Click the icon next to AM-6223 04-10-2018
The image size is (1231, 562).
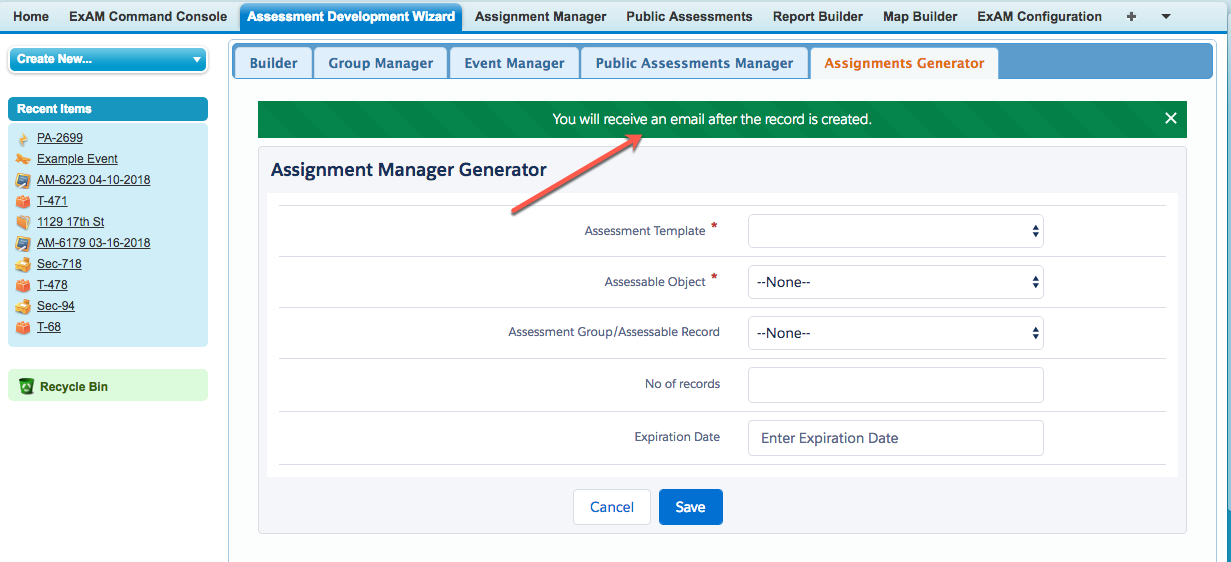click(22, 181)
